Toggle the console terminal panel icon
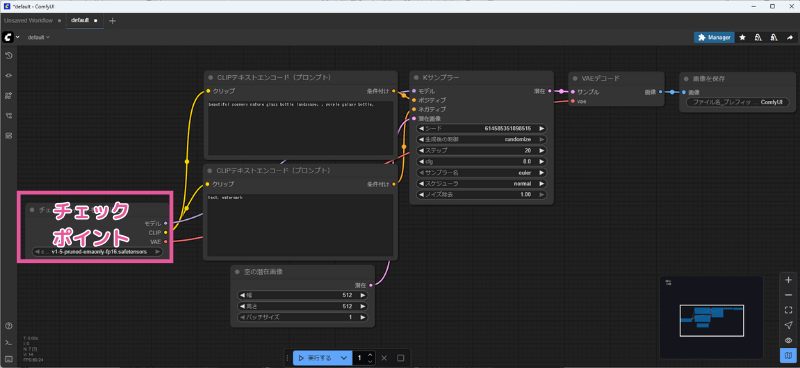This screenshot has height=368, width=800. [8, 342]
